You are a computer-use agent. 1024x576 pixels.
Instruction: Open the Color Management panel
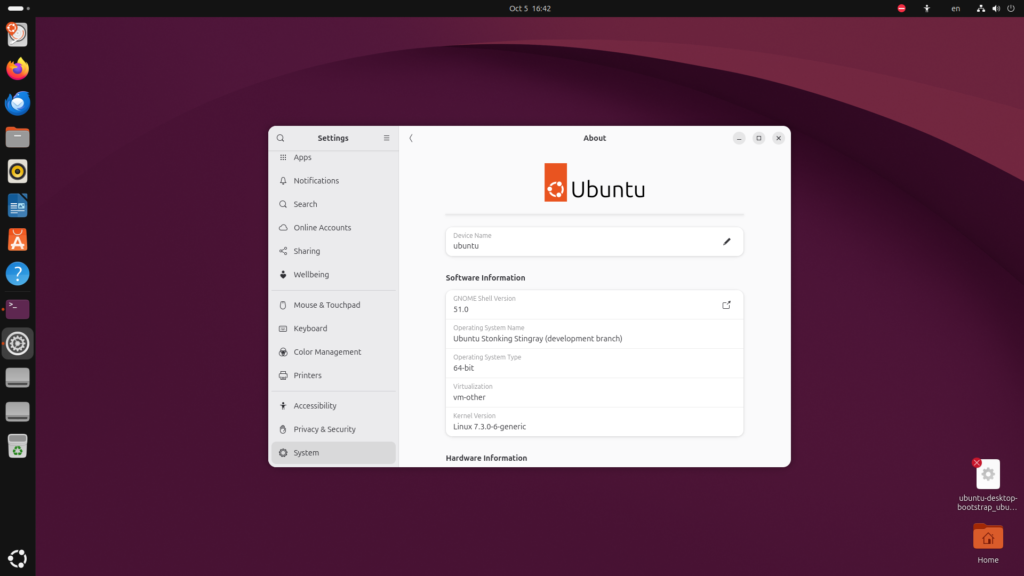click(x=333, y=352)
